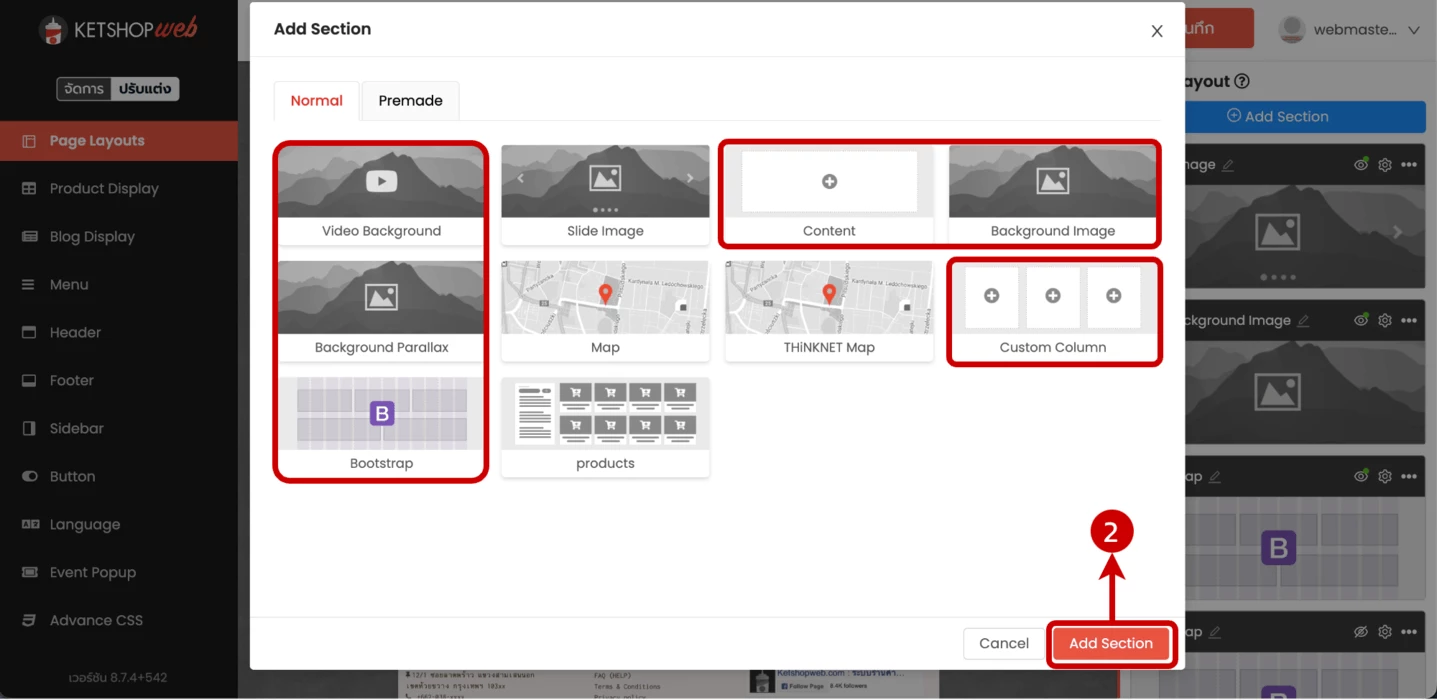Click the pencil edit icon beside Background Image

[x=1302, y=321]
